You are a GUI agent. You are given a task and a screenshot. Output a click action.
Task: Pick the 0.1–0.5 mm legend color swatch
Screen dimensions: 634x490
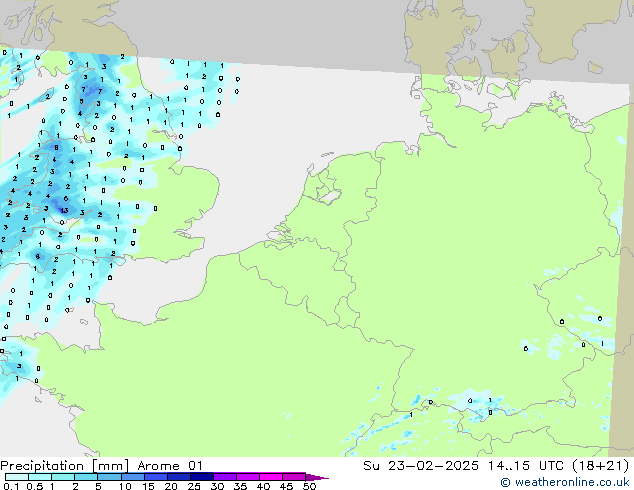(x=17, y=477)
